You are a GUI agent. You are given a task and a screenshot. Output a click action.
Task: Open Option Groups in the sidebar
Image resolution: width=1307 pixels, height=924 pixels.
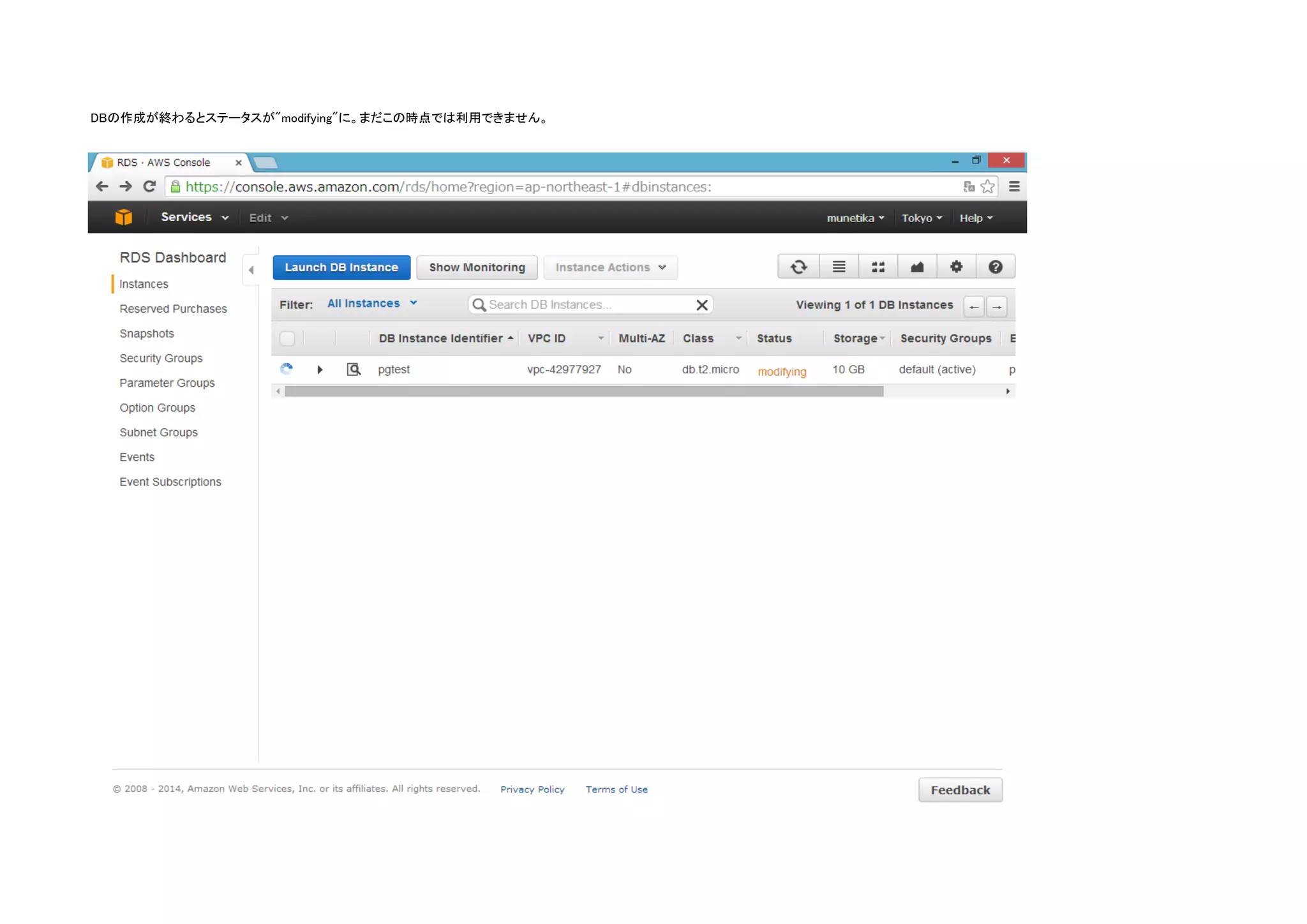click(x=157, y=408)
